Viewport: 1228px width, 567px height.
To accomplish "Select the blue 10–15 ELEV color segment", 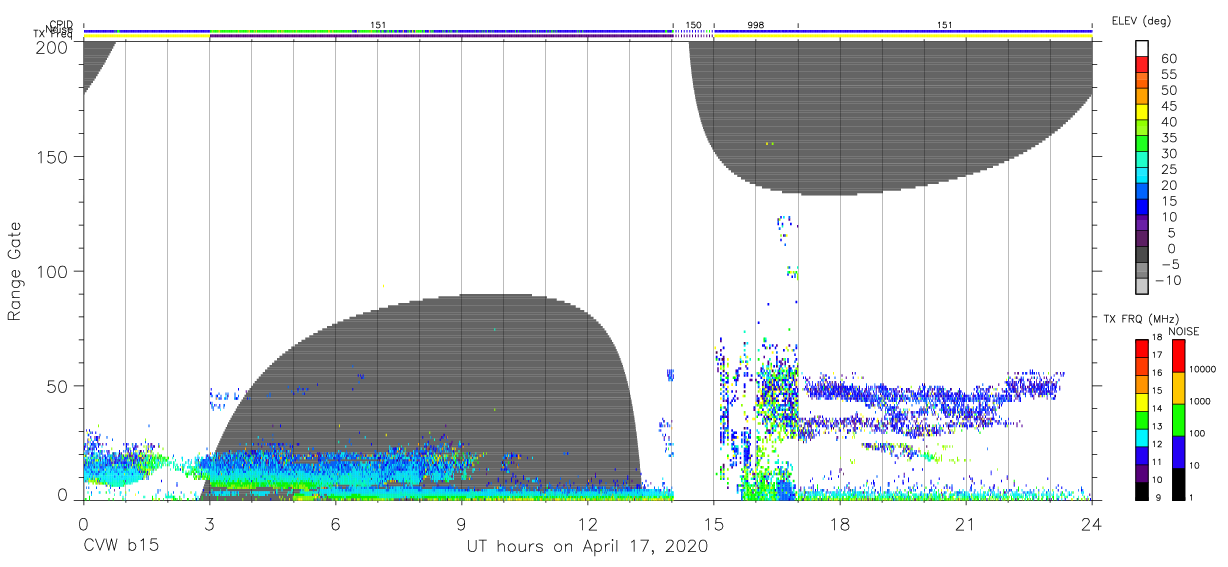I will (x=1142, y=206).
